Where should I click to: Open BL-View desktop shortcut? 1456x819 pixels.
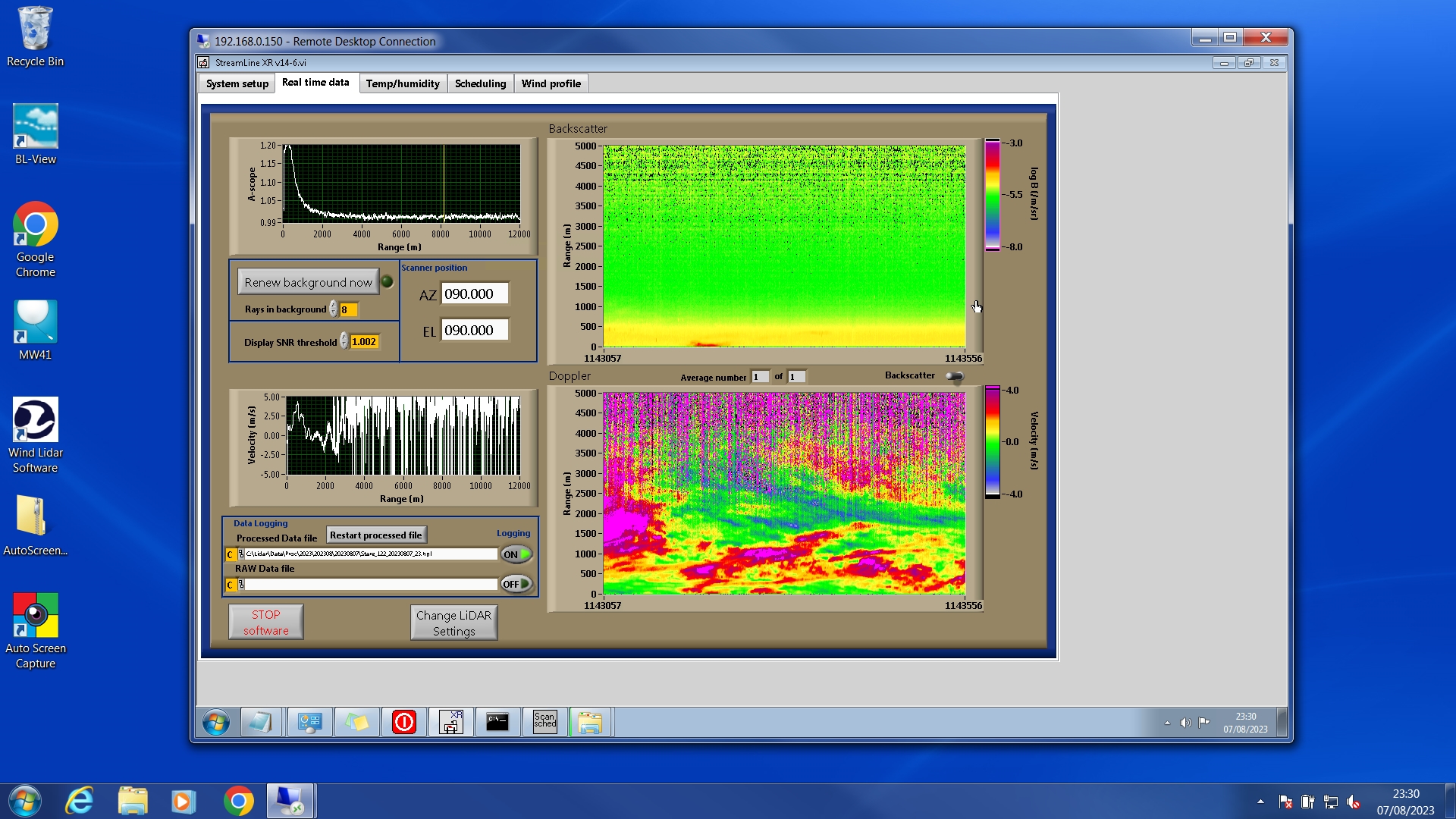35,127
